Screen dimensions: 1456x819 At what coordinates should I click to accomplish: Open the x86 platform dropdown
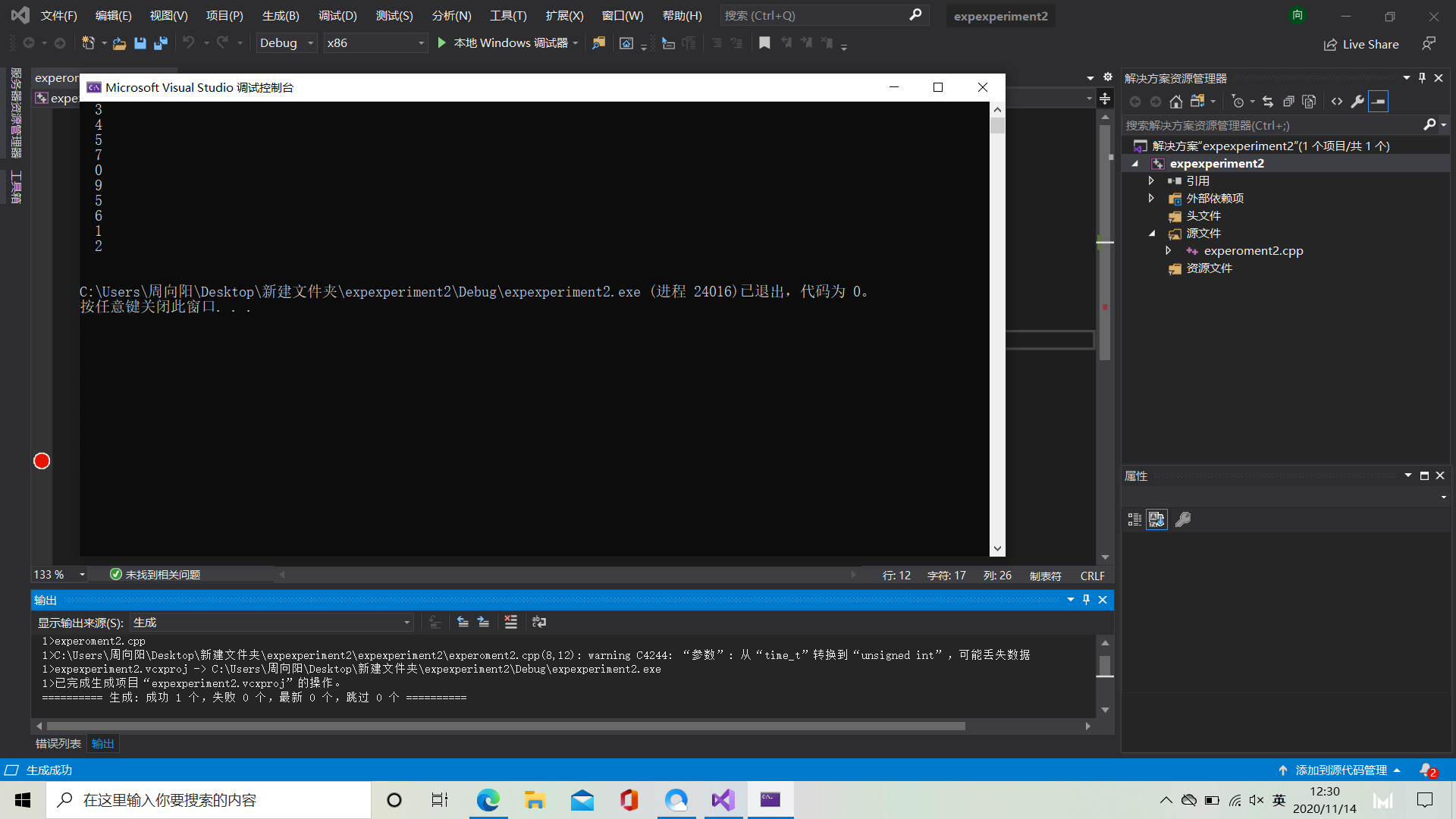click(x=375, y=43)
